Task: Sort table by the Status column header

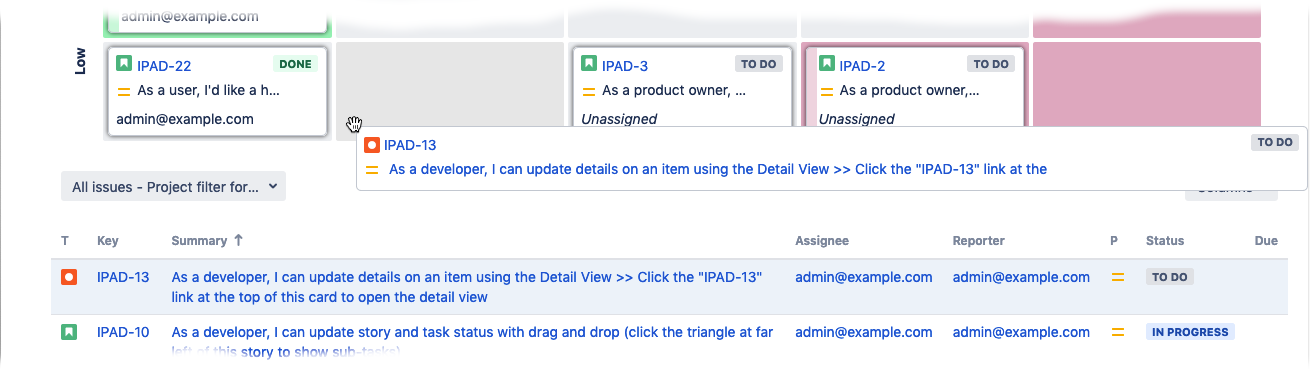Action: point(1165,241)
